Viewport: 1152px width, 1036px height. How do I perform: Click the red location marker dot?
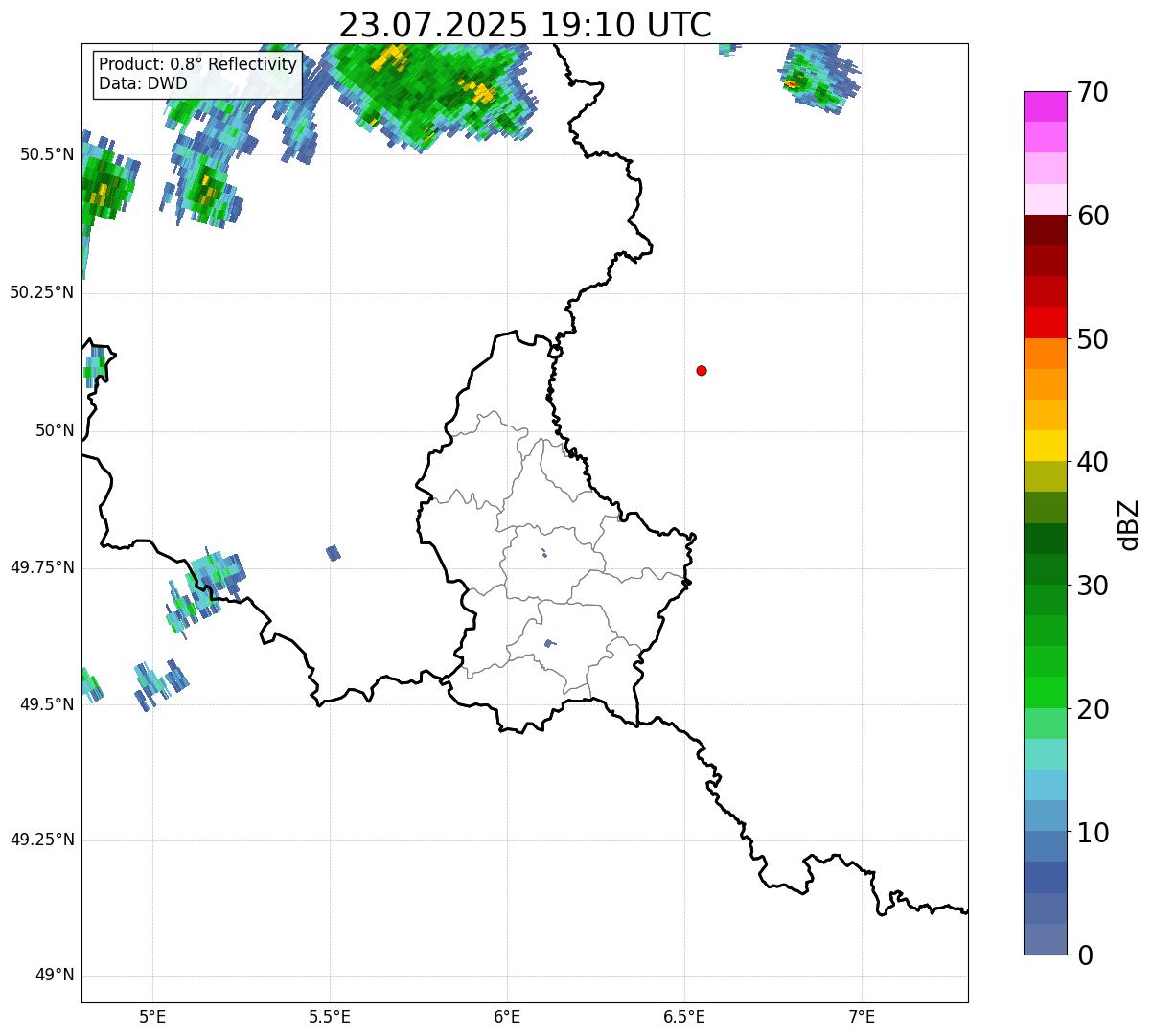[702, 370]
